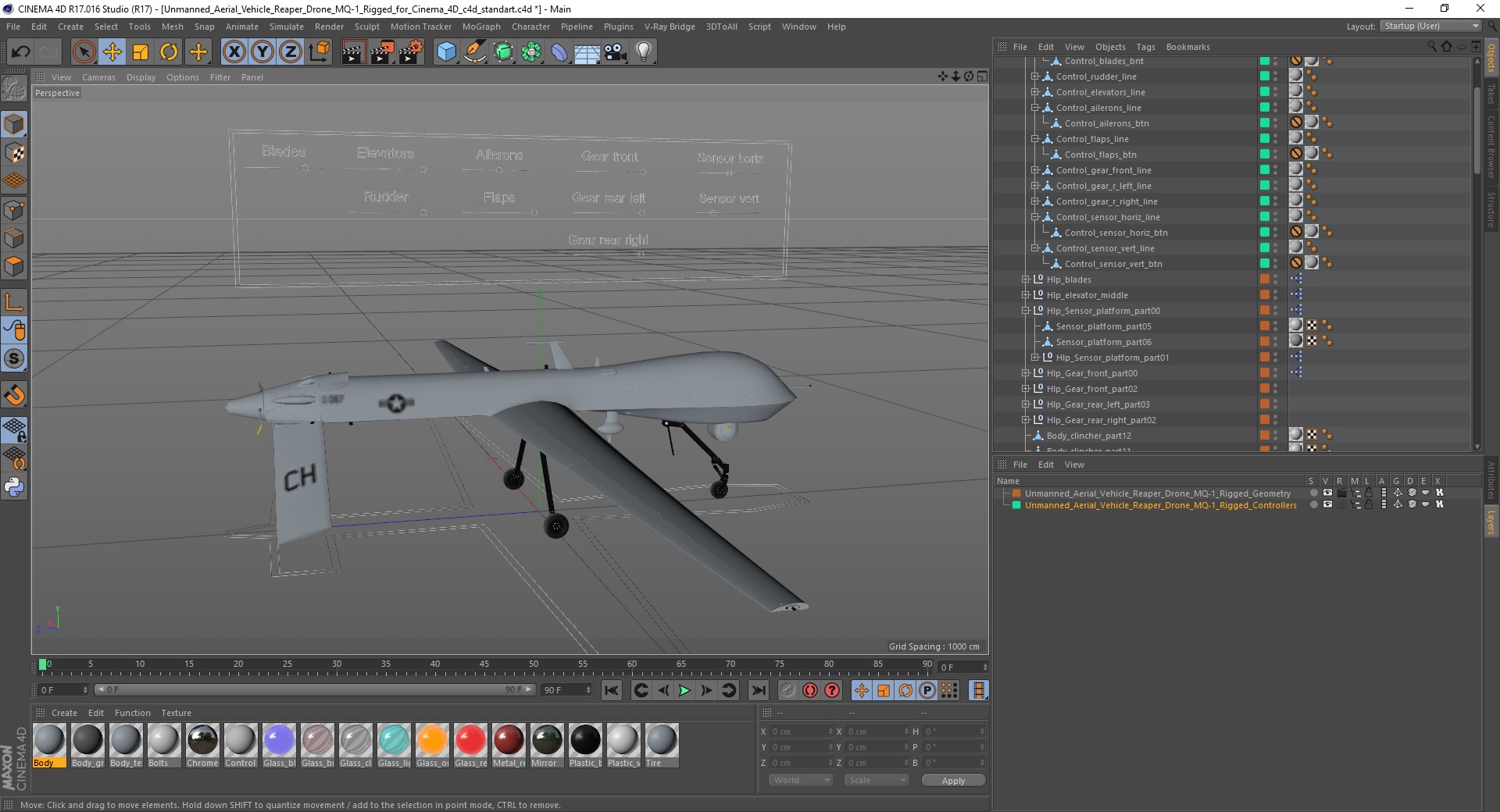Render the active view
The height and width of the screenshot is (812, 1500).
[x=353, y=52]
